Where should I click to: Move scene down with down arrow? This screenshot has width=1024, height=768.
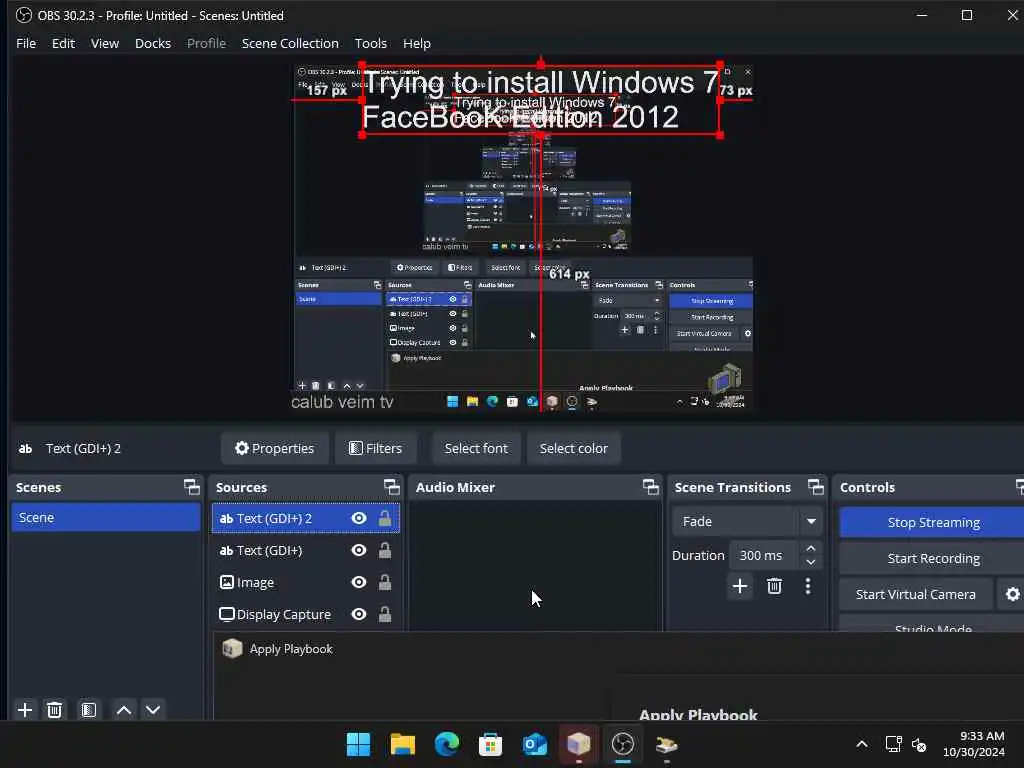click(x=153, y=710)
